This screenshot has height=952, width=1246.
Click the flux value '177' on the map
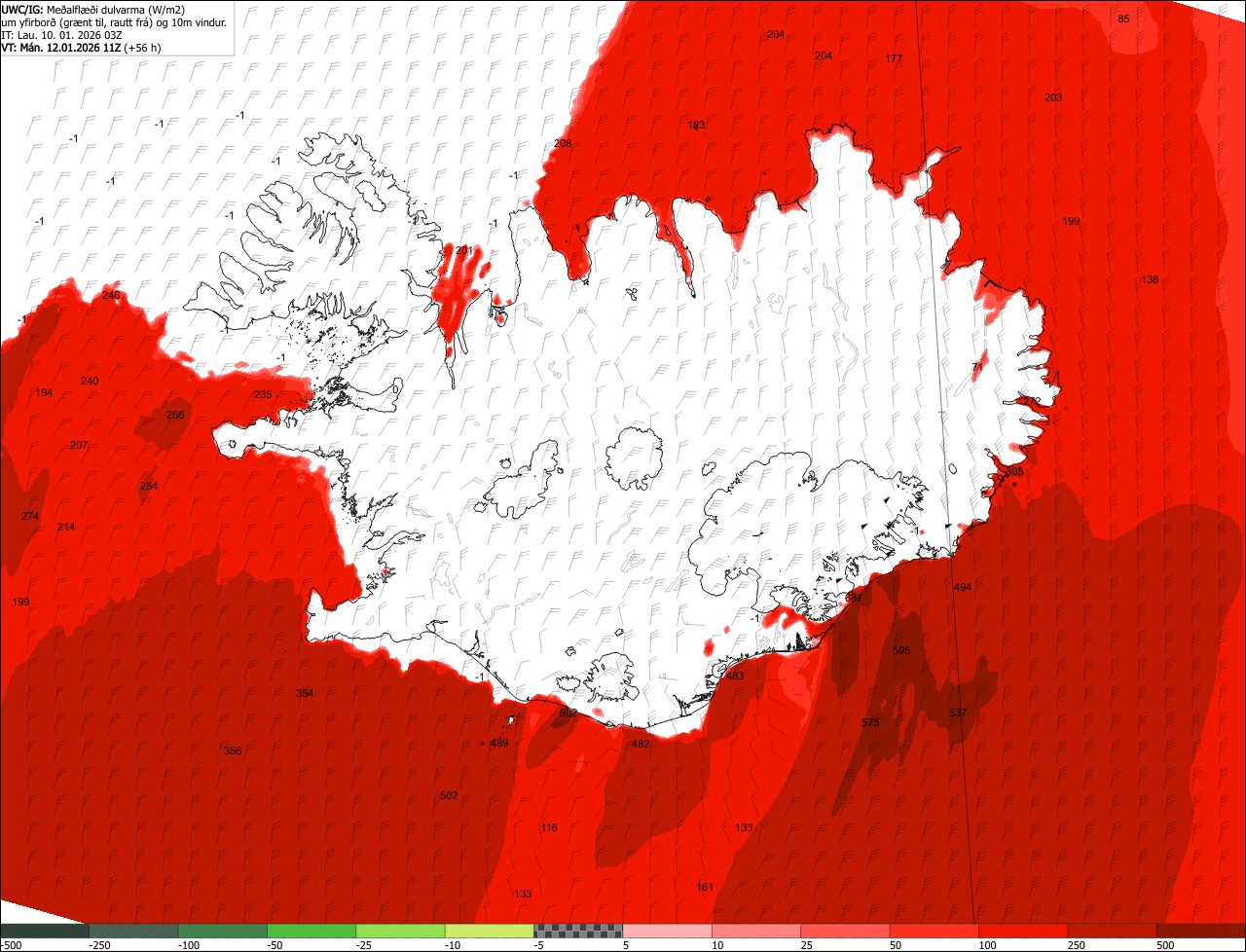pyautogui.click(x=894, y=58)
